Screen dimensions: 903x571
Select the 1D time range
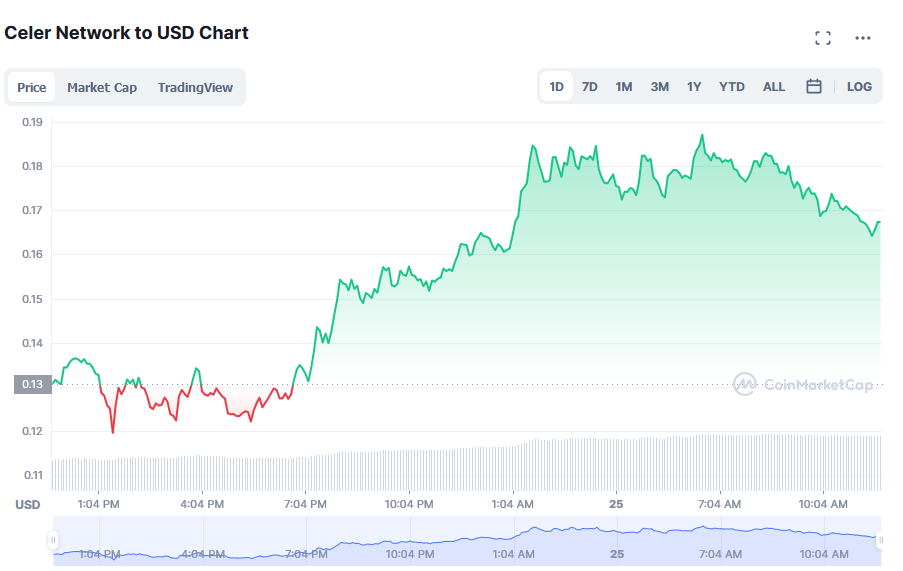tap(556, 86)
